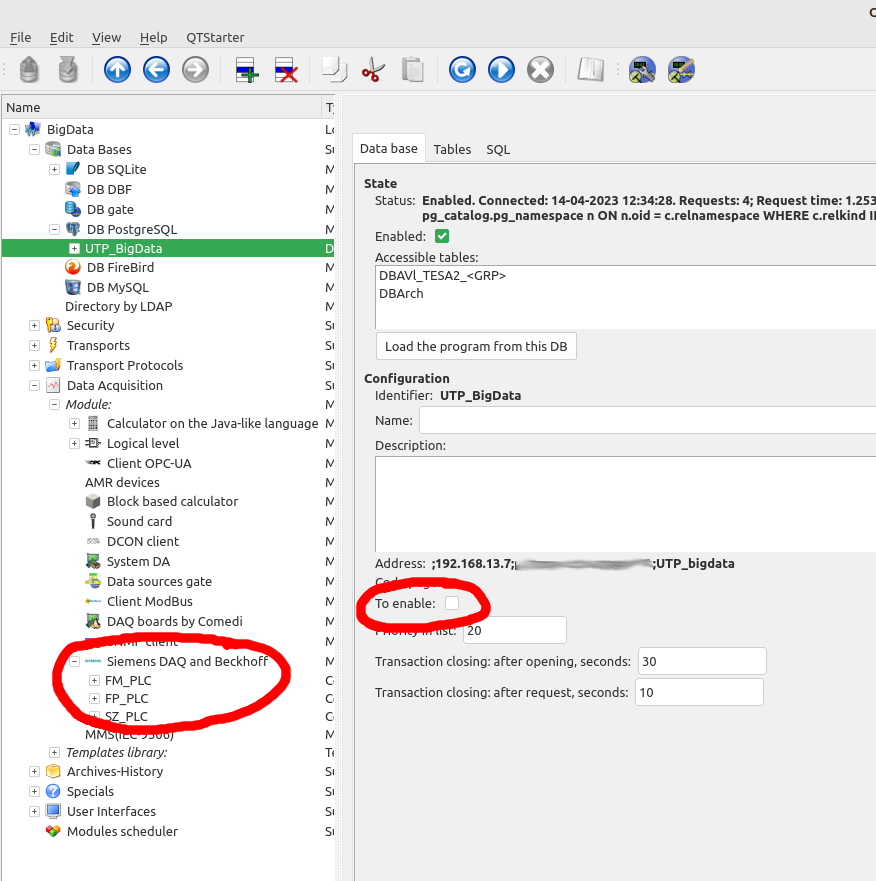The image size is (876, 881).
Task: Expand the DB SQLite tree node
Action: 55,169
